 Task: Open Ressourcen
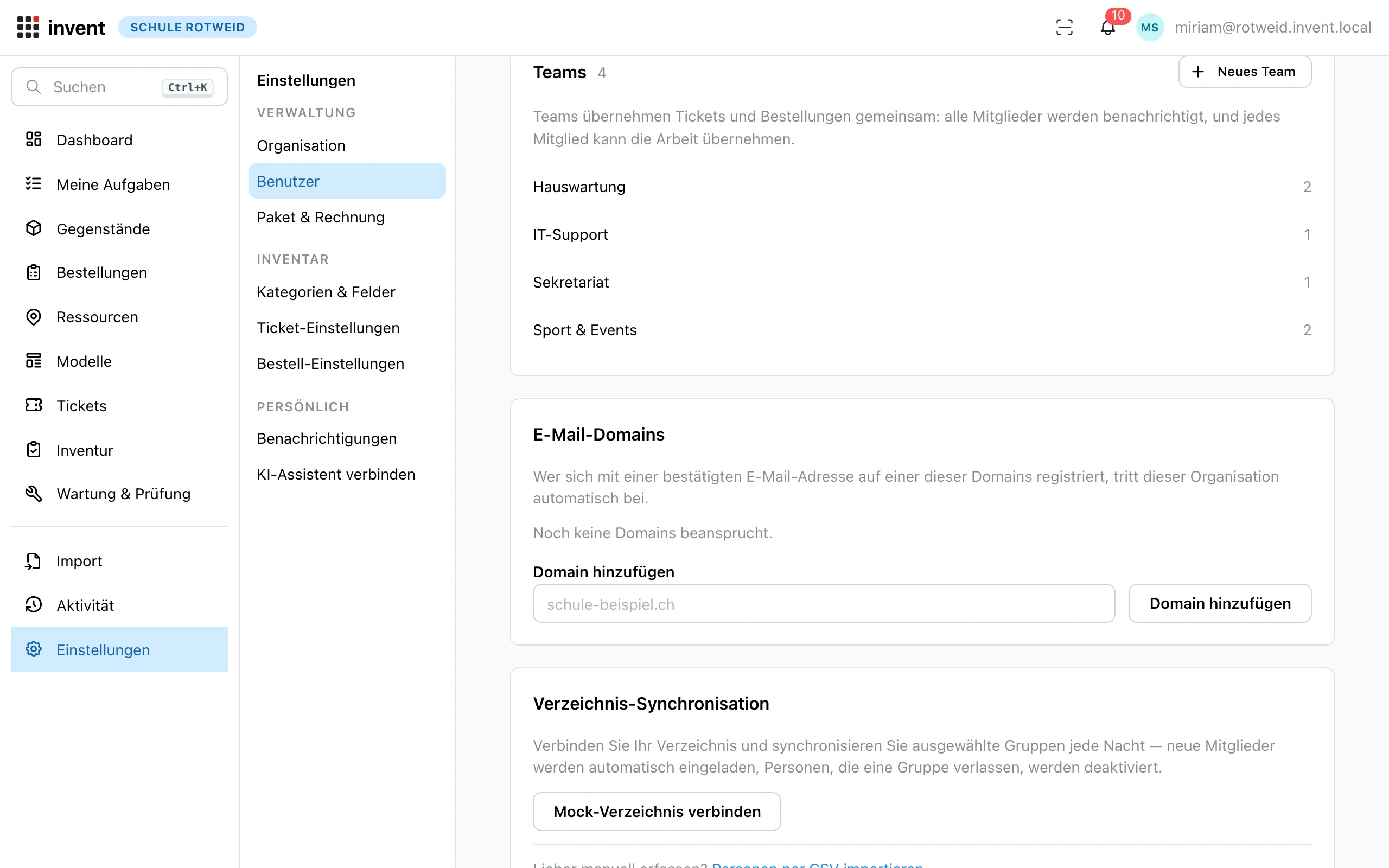click(x=119, y=317)
